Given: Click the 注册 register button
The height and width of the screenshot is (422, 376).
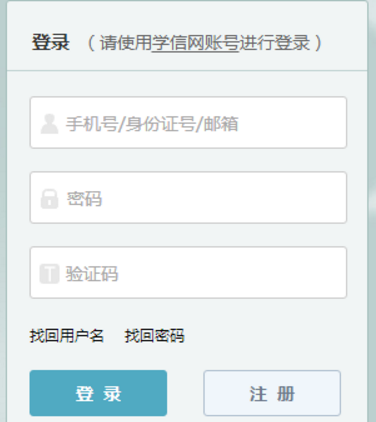Looking at the screenshot, I should [272, 393].
